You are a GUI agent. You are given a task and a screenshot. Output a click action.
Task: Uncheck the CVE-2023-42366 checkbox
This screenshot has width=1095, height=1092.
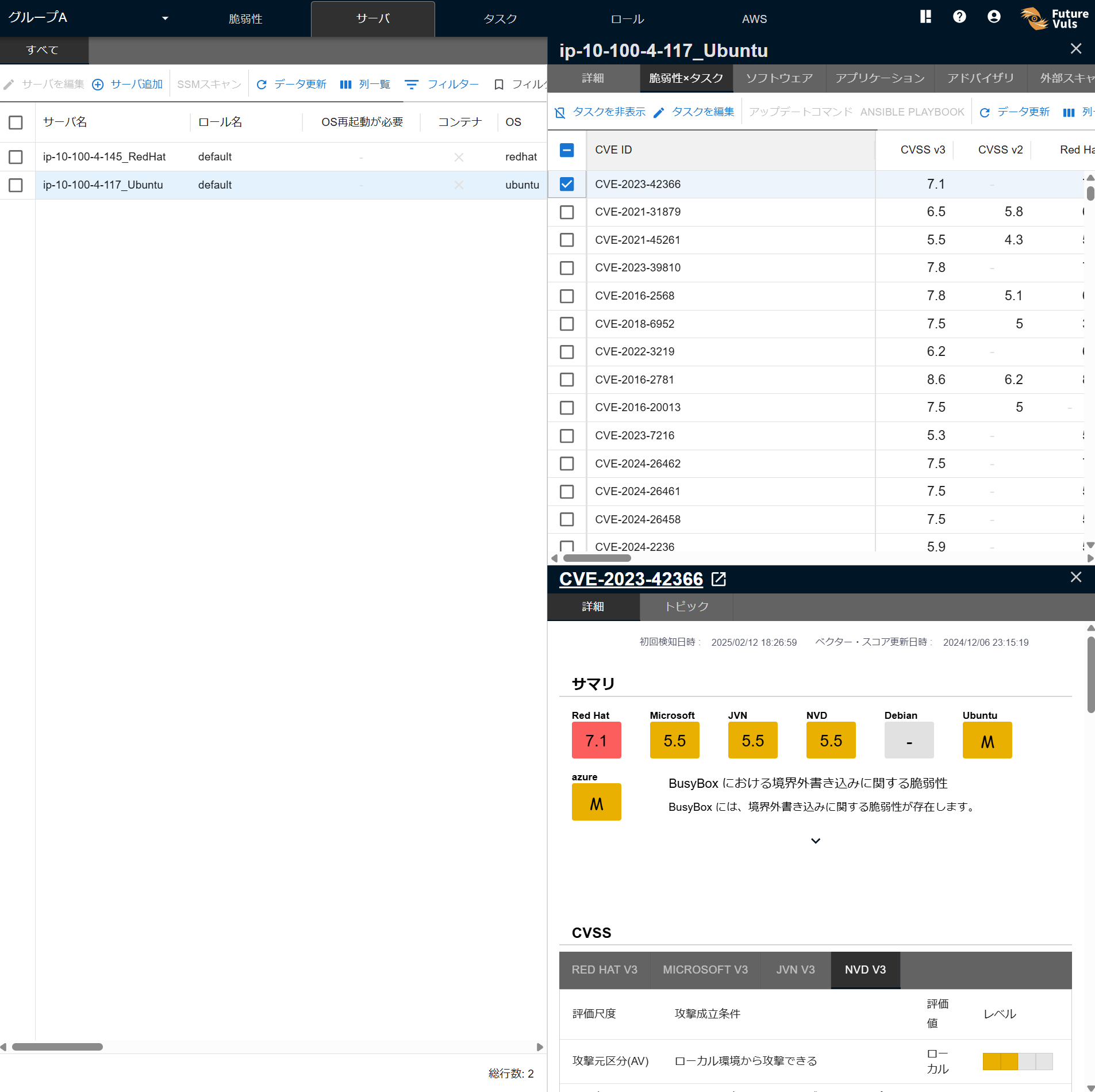(567, 184)
